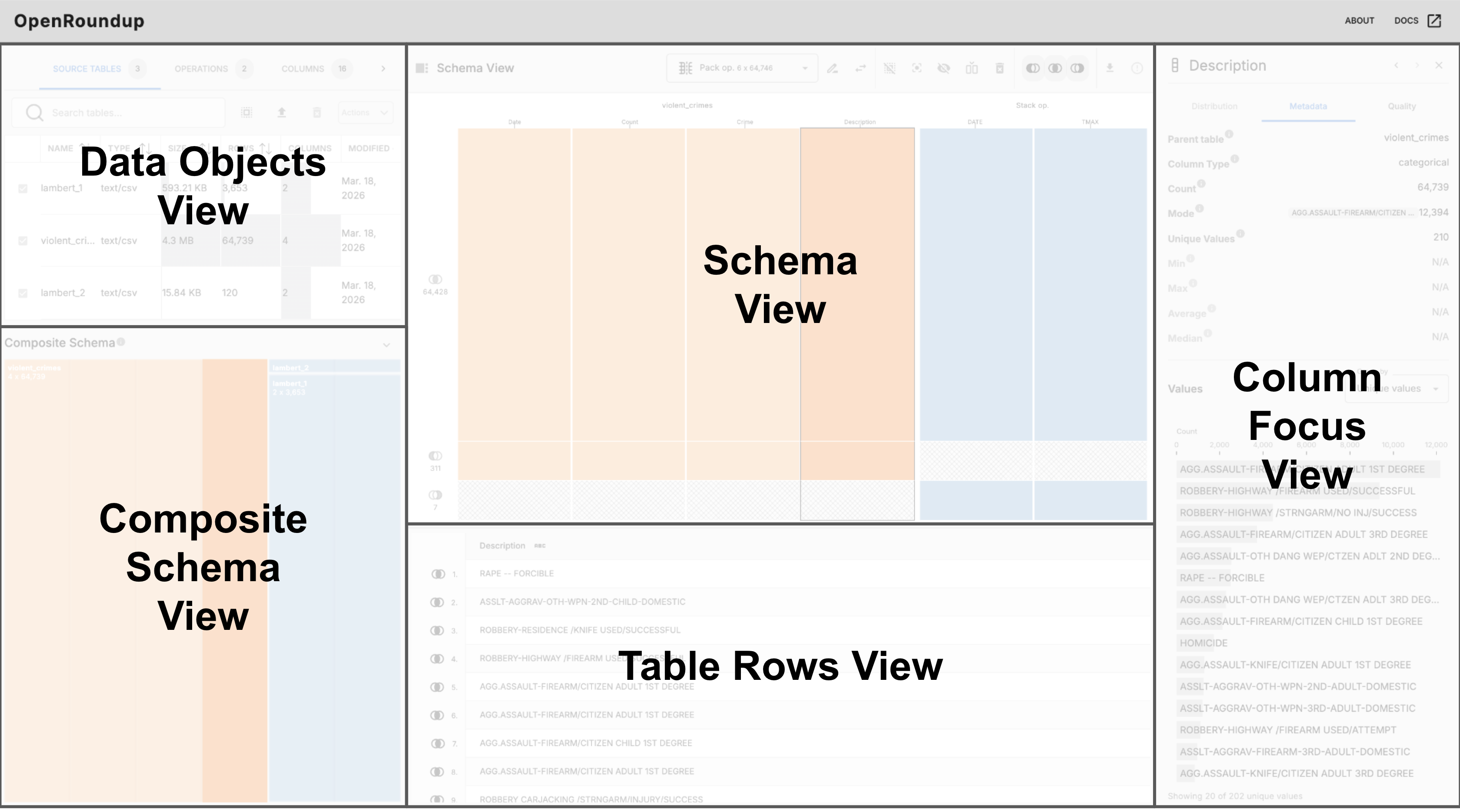Click the focus selection icon in Schema View
Screen dimensions: 1460x812
click(x=917, y=69)
